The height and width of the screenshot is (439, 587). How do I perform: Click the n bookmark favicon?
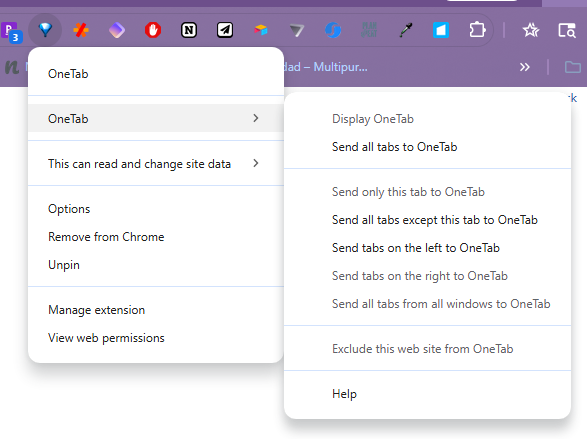pos(12,67)
